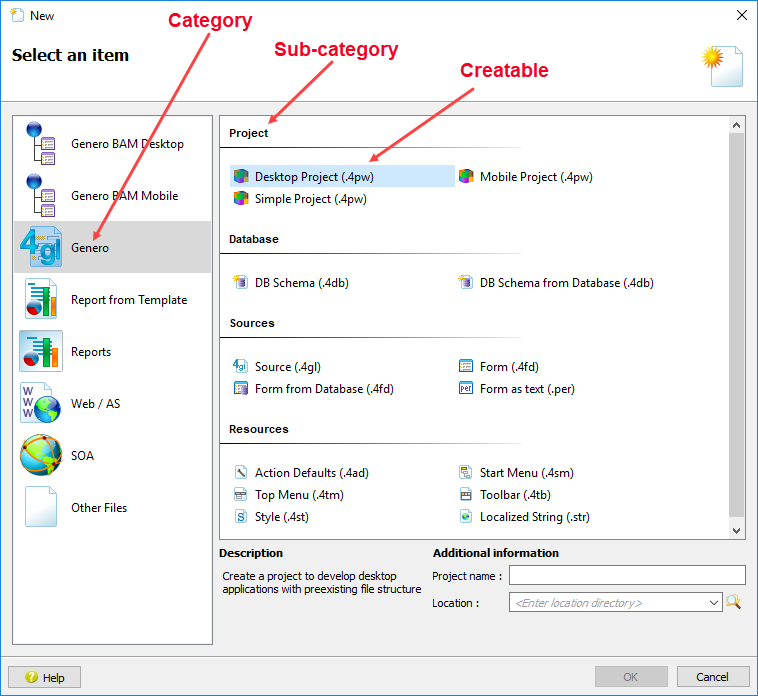758x696 pixels.
Task: Select DB Schema from Database (.4db)
Action: click(x=565, y=283)
